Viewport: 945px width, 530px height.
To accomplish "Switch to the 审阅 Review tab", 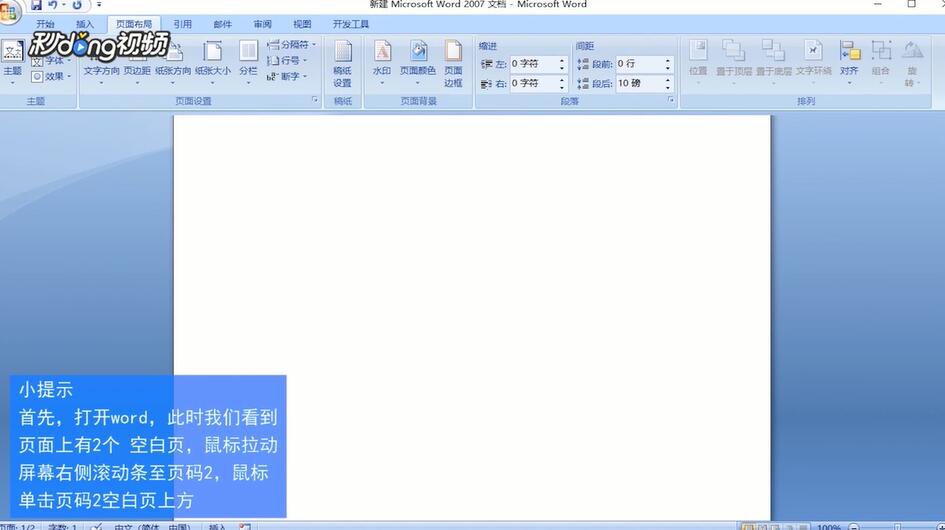I will (x=262, y=24).
